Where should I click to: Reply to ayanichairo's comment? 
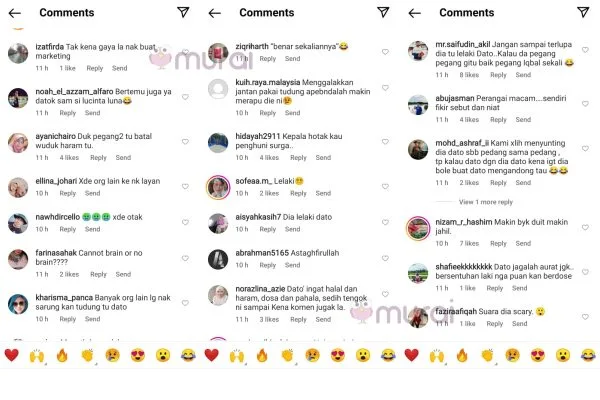tap(98, 158)
